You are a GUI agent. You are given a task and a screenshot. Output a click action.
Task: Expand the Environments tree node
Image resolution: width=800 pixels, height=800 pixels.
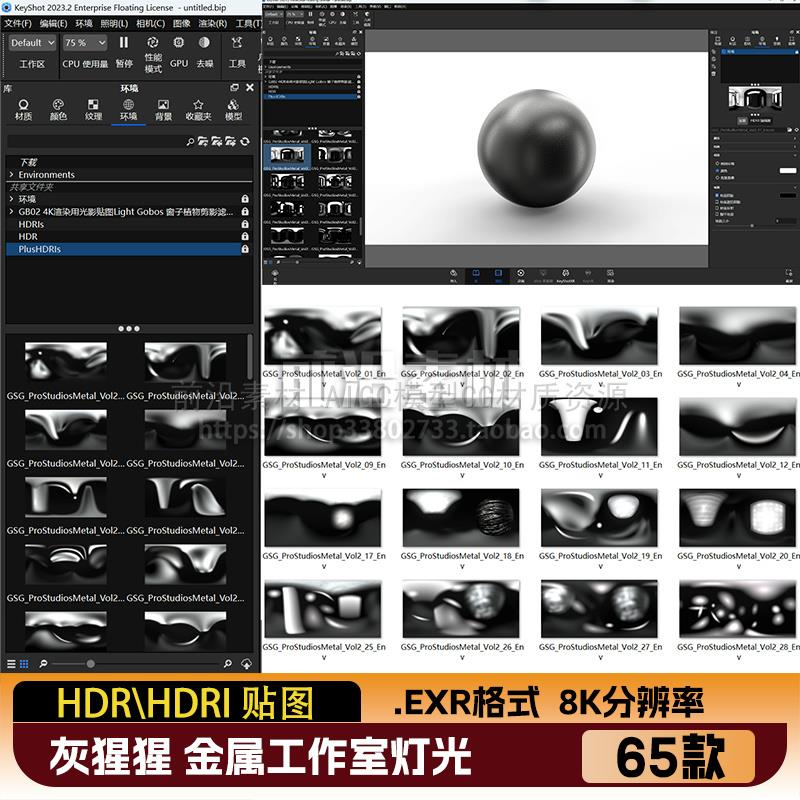[x=10, y=174]
